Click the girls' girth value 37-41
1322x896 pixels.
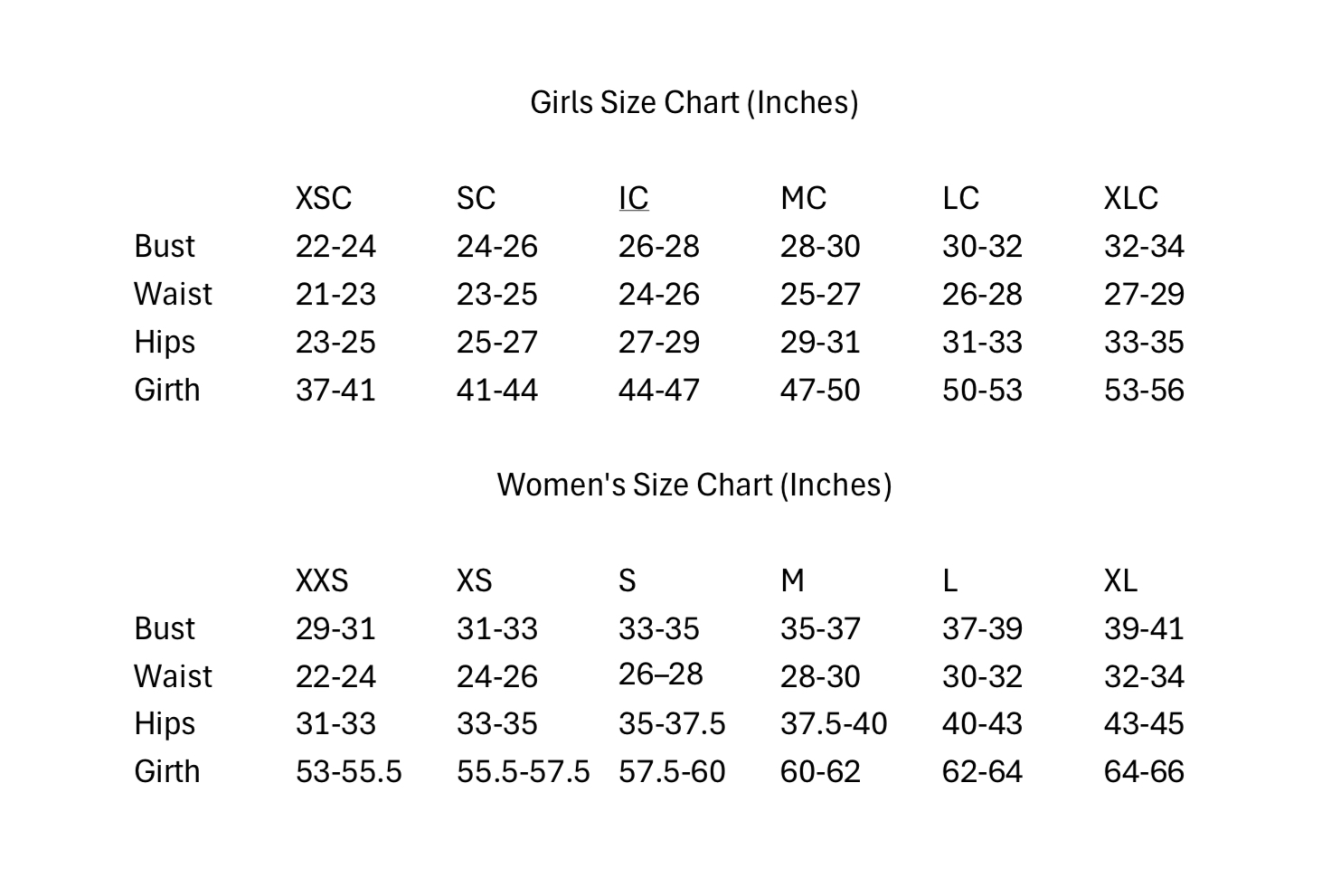tap(335, 390)
